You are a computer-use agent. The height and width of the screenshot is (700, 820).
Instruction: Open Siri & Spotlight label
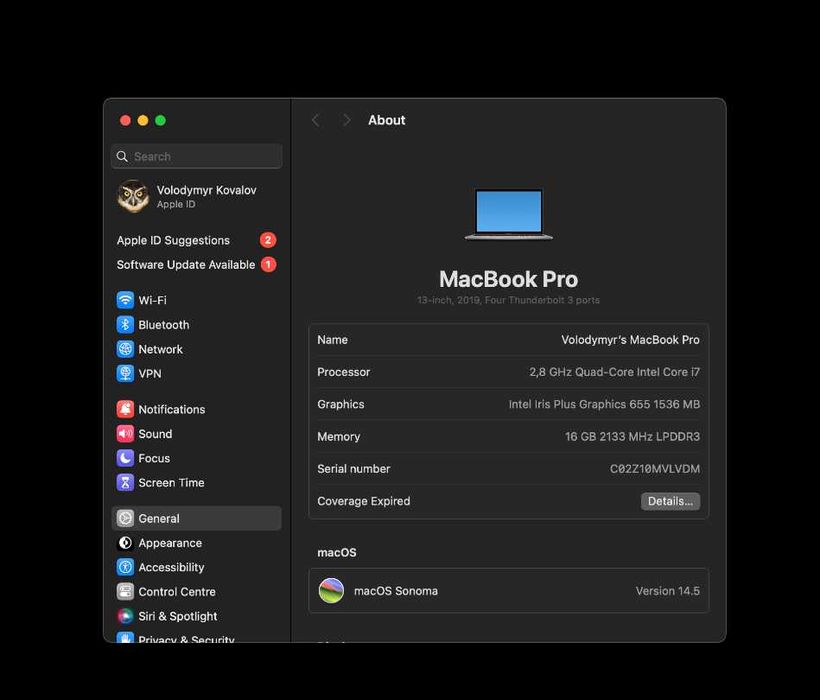(177, 616)
